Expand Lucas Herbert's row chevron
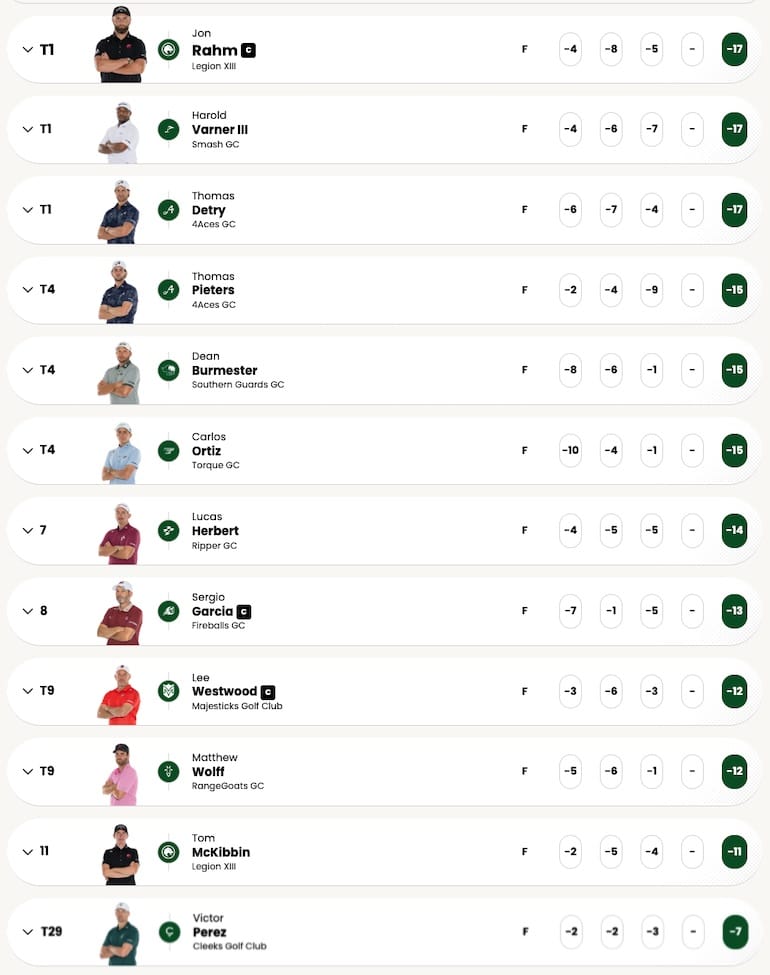Image resolution: width=770 pixels, height=975 pixels. click(x=27, y=531)
